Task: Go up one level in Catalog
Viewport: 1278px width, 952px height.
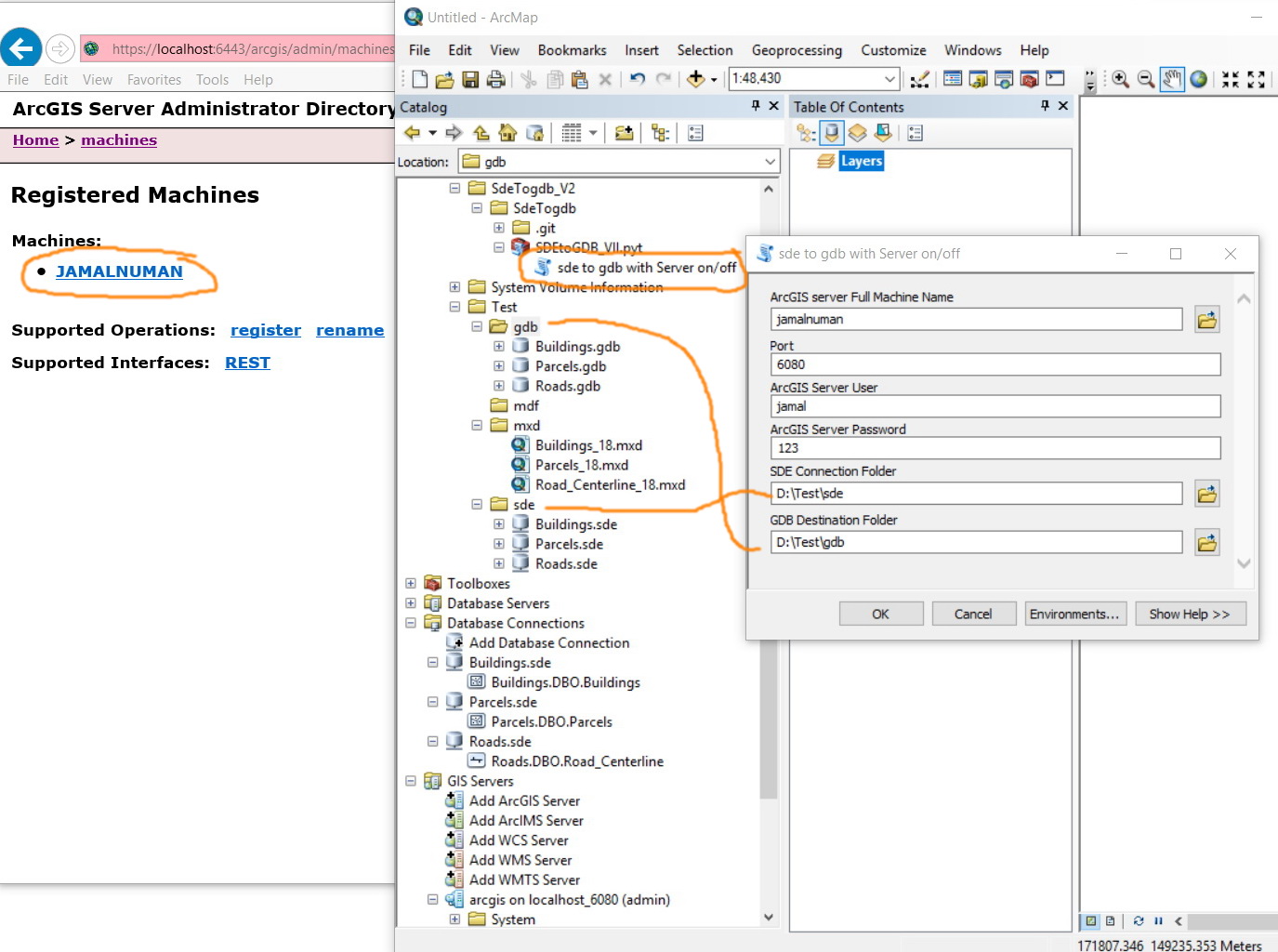Action: pyautogui.click(x=481, y=133)
